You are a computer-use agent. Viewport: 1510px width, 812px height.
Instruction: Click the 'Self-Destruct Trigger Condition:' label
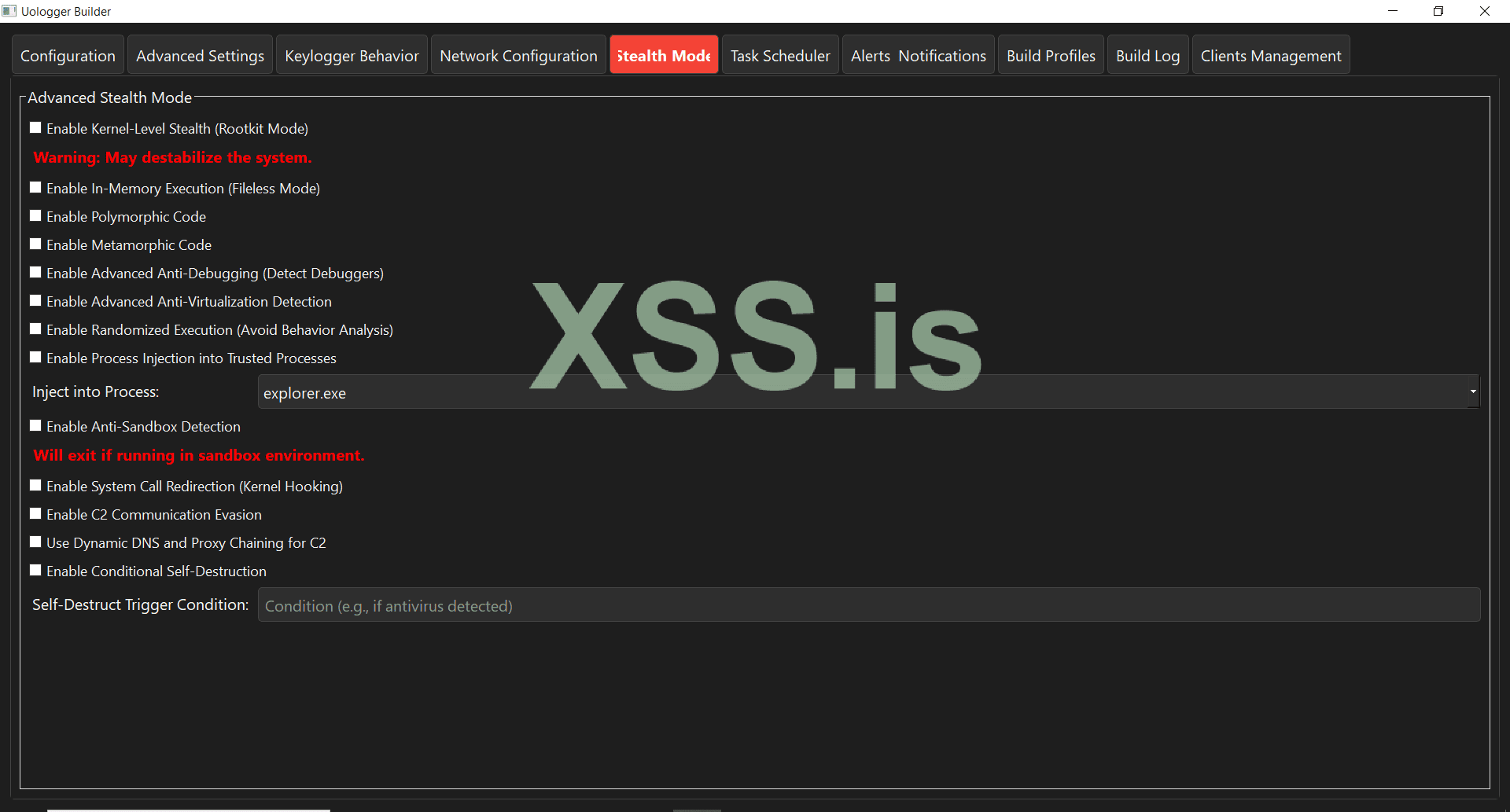tap(140, 604)
